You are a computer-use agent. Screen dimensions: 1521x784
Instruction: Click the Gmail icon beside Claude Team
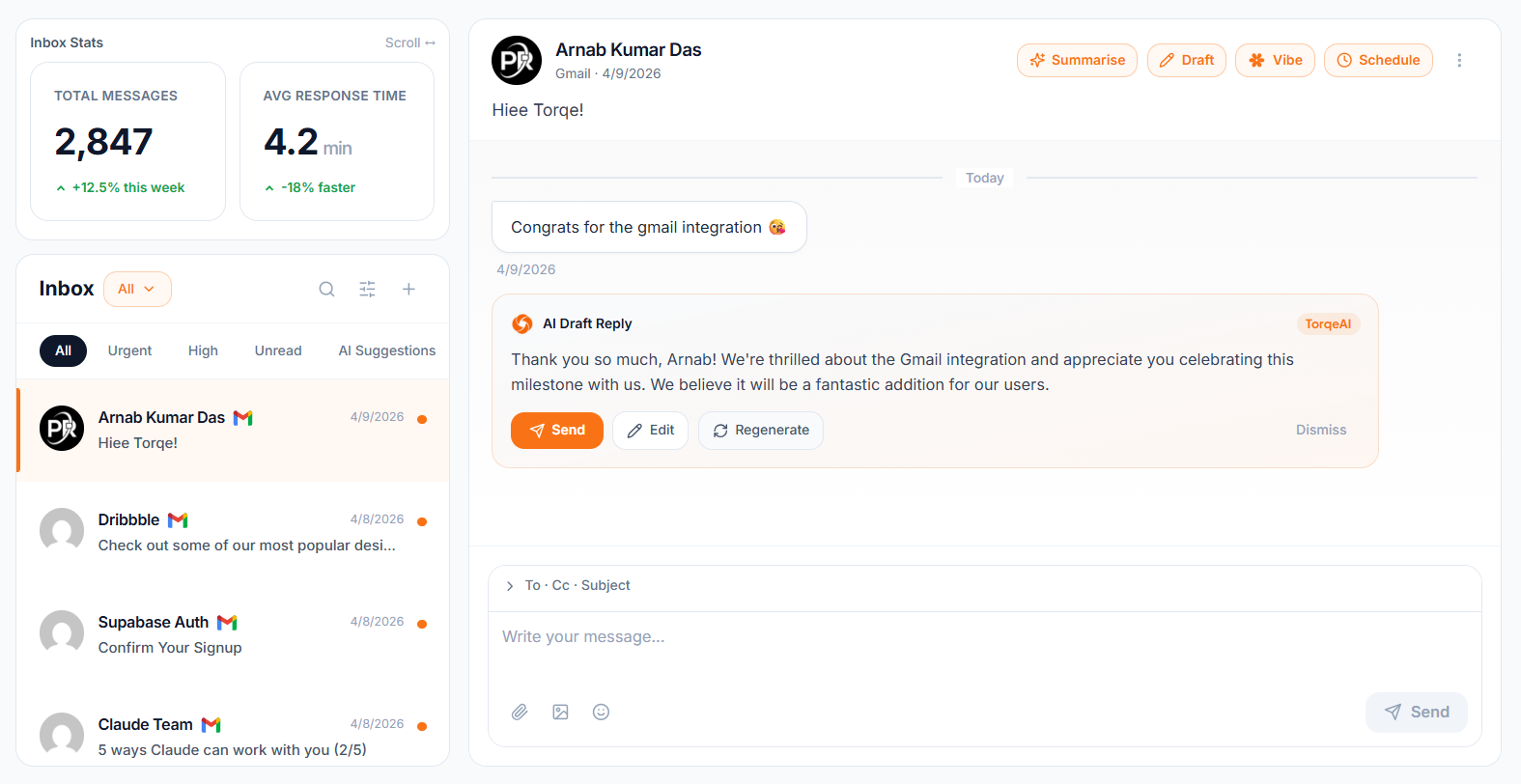[x=211, y=725]
